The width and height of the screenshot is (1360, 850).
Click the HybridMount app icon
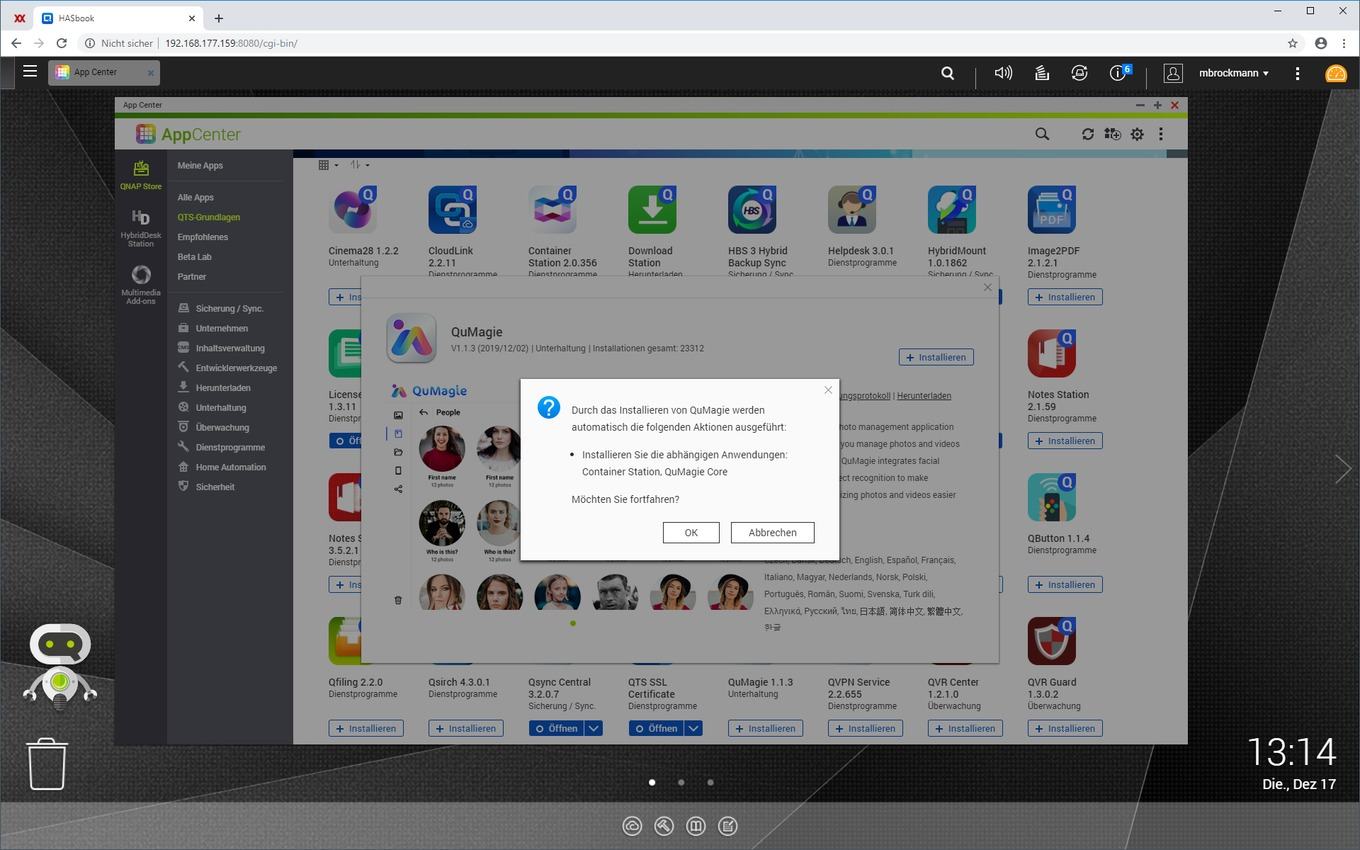point(952,210)
